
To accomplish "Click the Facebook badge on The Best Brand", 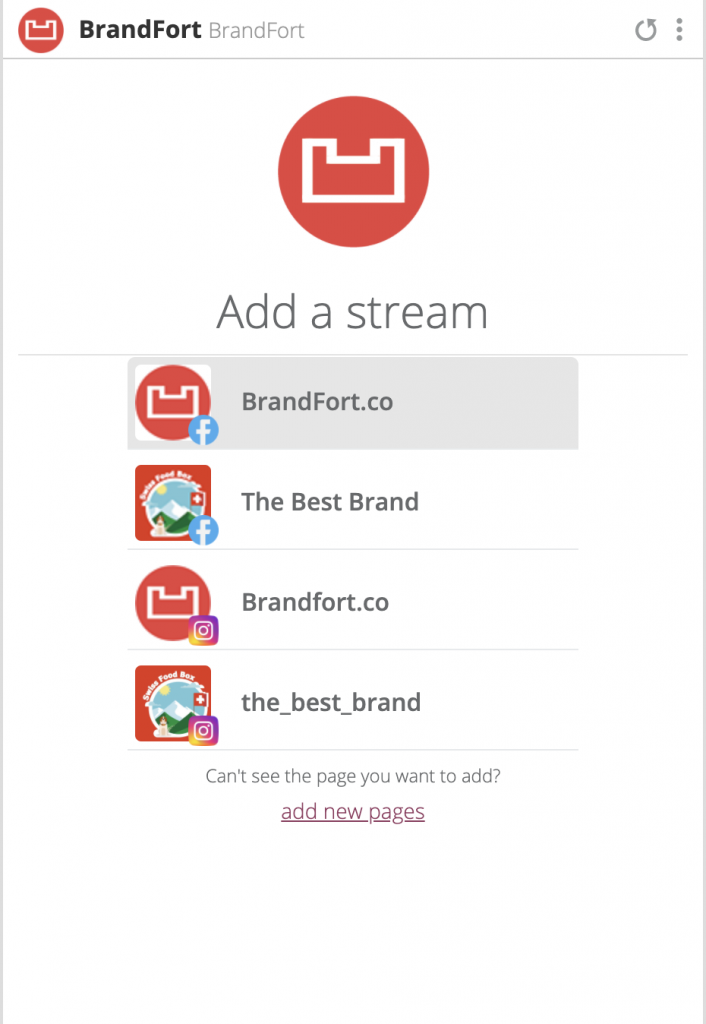I will pyautogui.click(x=203, y=530).
